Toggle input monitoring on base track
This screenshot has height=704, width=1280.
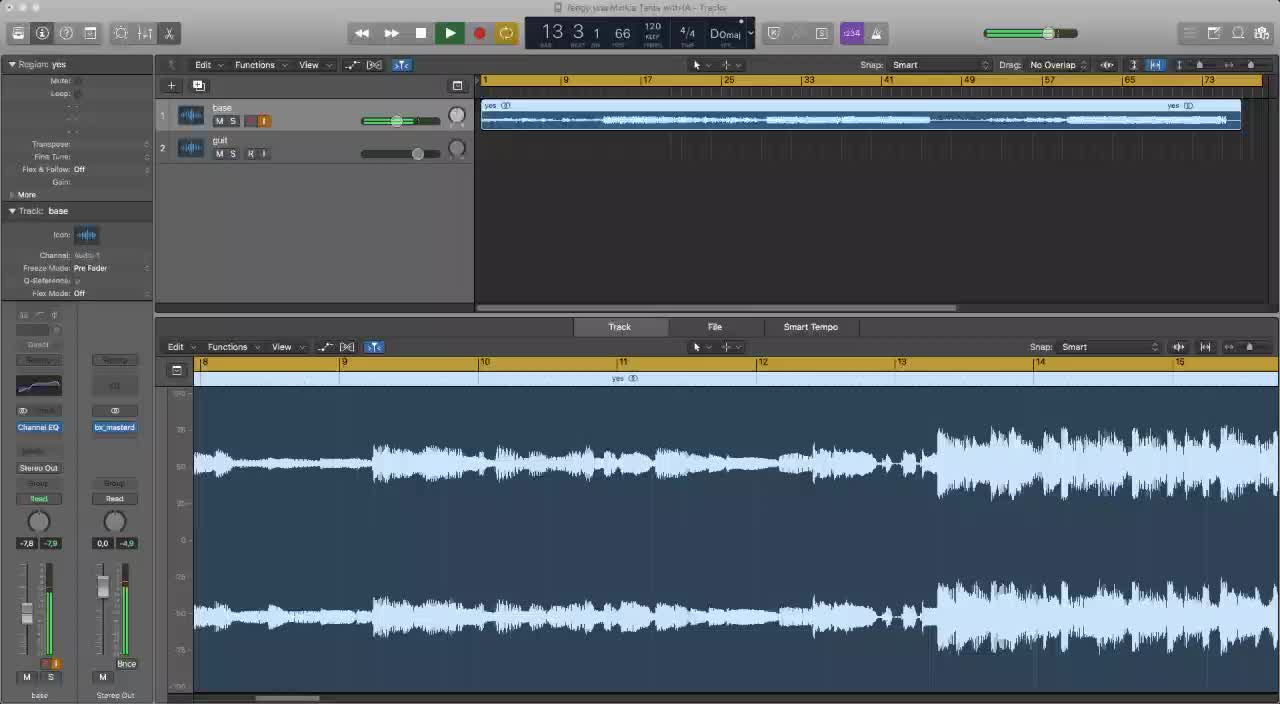264,121
